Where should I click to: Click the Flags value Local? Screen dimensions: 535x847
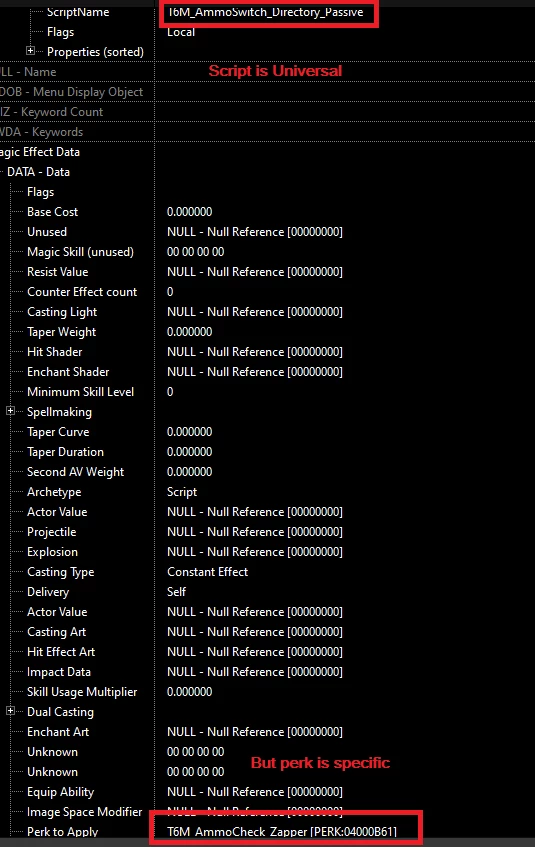coord(181,32)
